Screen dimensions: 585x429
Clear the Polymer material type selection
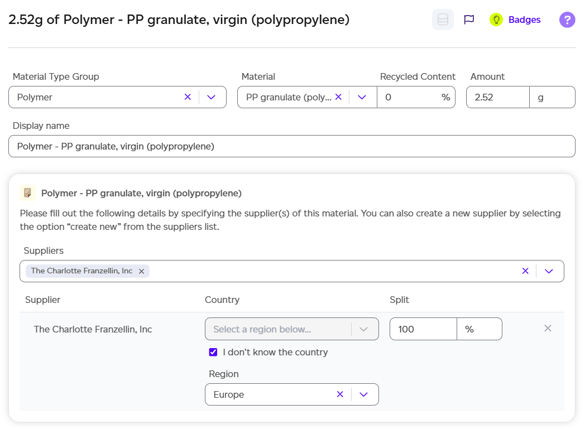click(188, 97)
